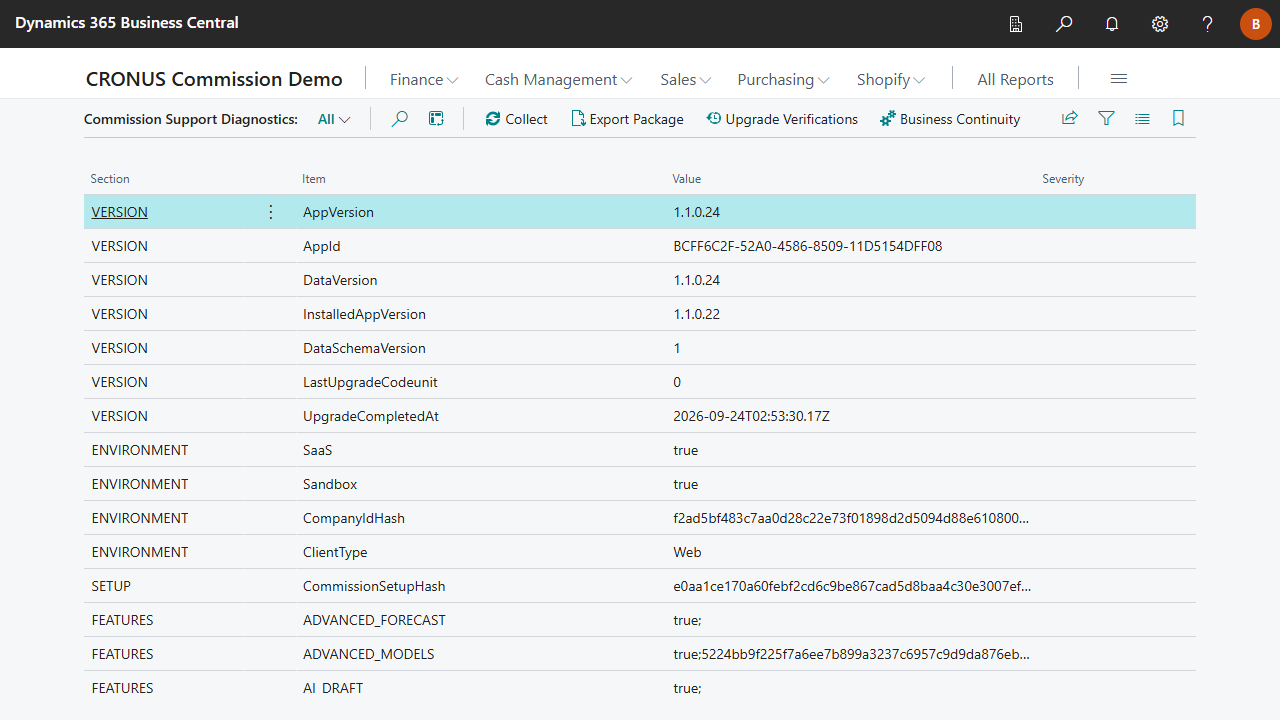Select the CommissionSetupHash item
Viewport: 1280px width, 720px height.
coord(374,586)
